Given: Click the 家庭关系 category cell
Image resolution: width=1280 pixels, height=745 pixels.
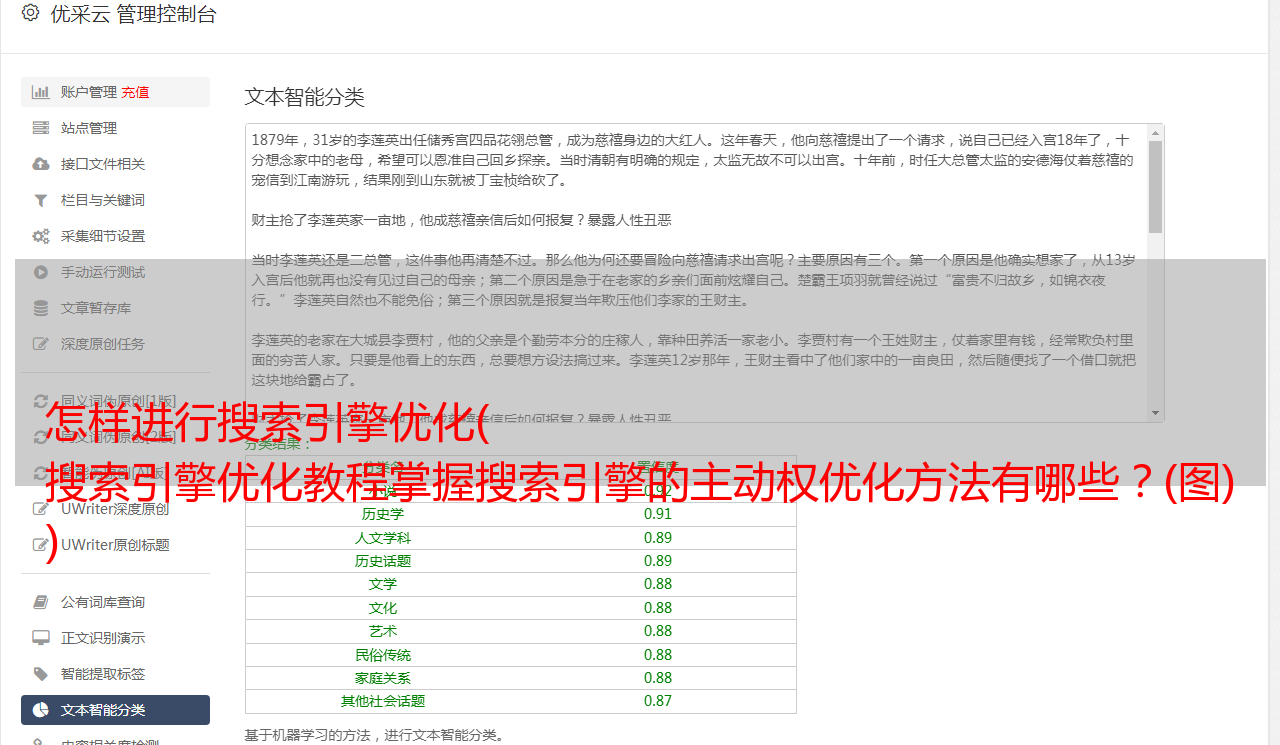Looking at the screenshot, I should pos(383,678).
